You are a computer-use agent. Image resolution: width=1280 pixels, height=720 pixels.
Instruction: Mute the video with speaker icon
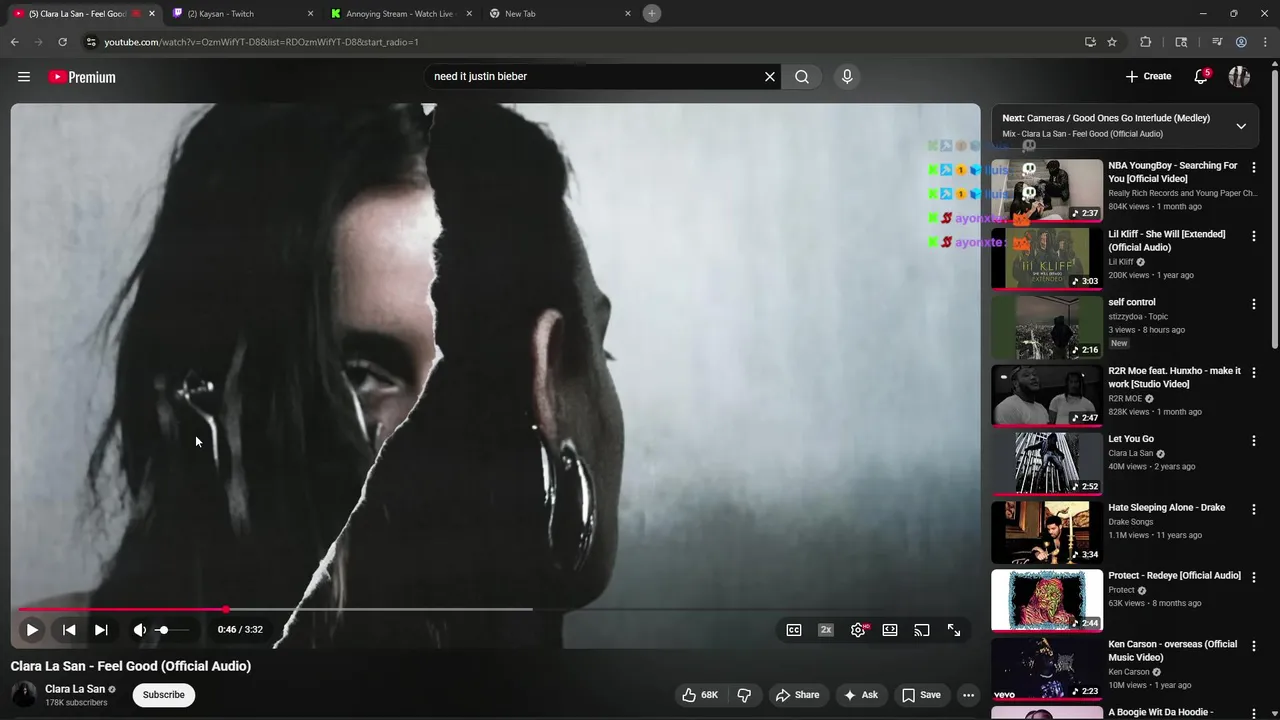pyautogui.click(x=140, y=630)
